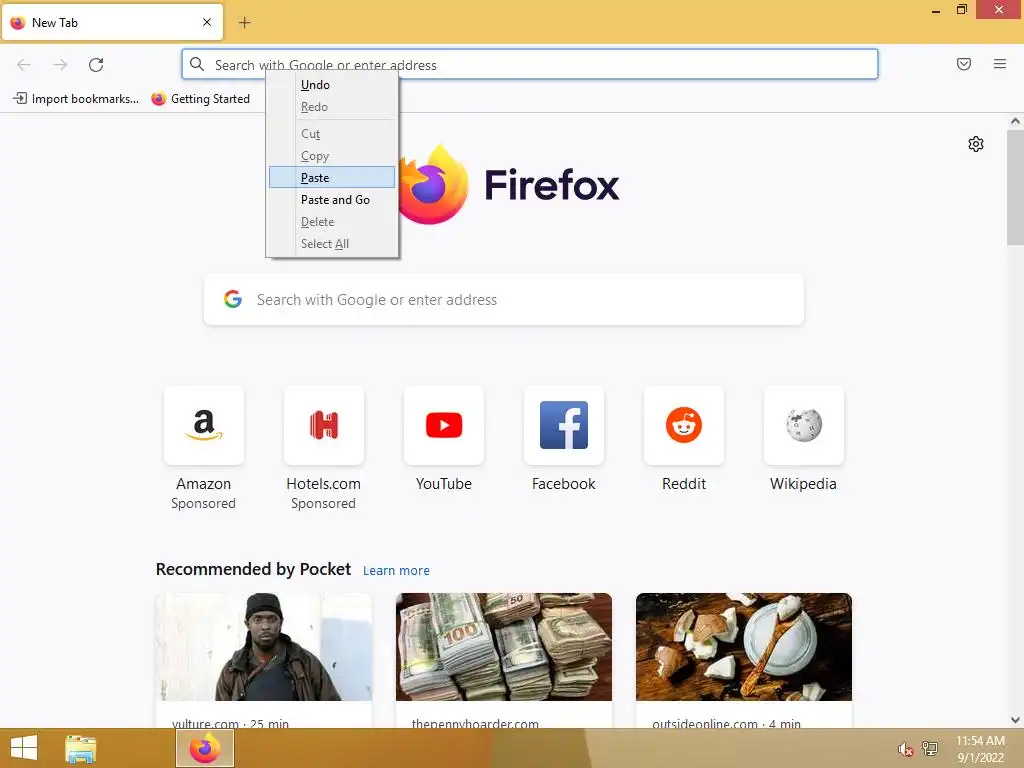
Task: Click the Firefox logo on the page
Action: pyautogui.click(x=433, y=184)
